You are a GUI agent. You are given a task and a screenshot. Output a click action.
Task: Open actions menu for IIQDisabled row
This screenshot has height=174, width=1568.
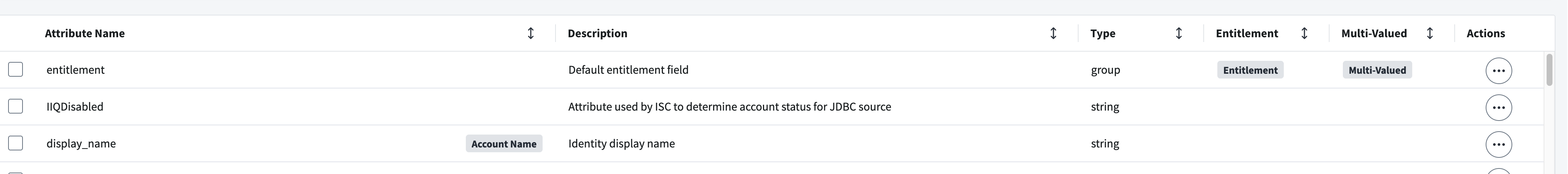click(1499, 108)
